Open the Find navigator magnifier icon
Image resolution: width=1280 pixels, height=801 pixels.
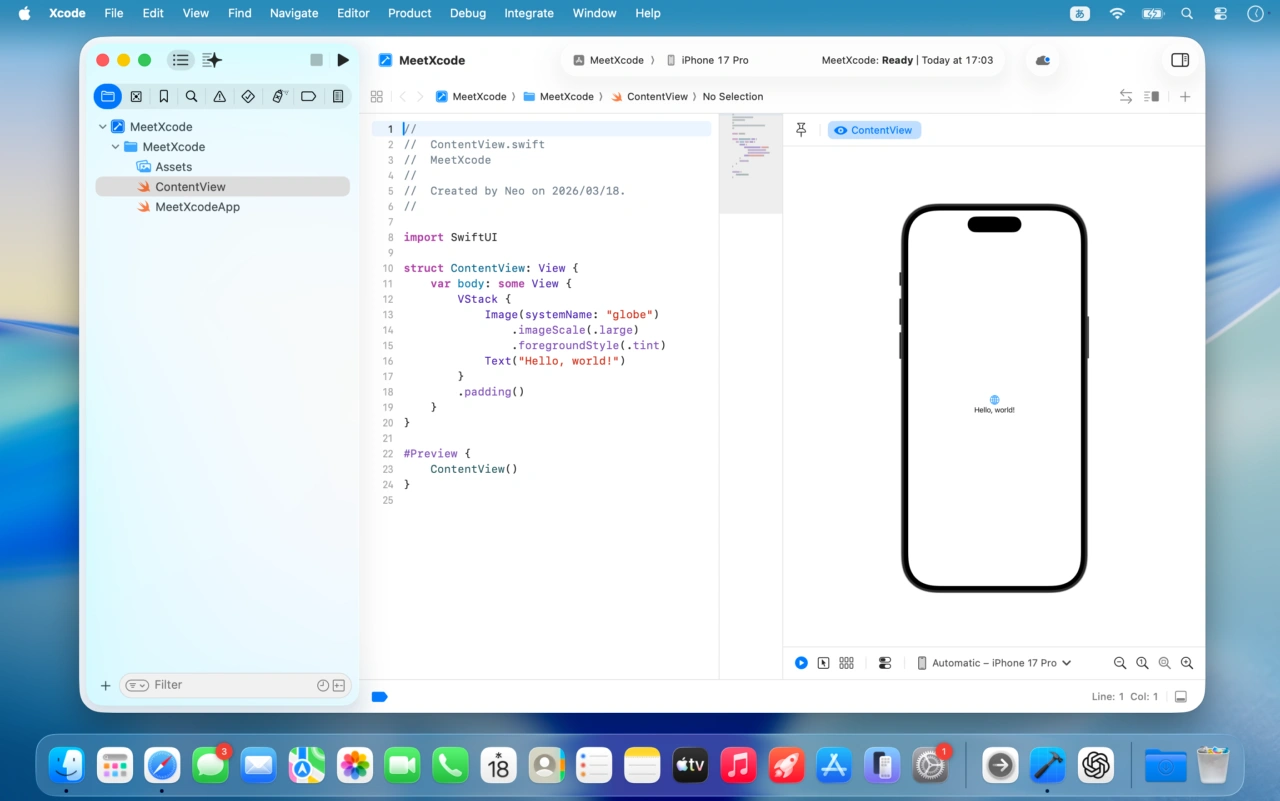pos(191,96)
